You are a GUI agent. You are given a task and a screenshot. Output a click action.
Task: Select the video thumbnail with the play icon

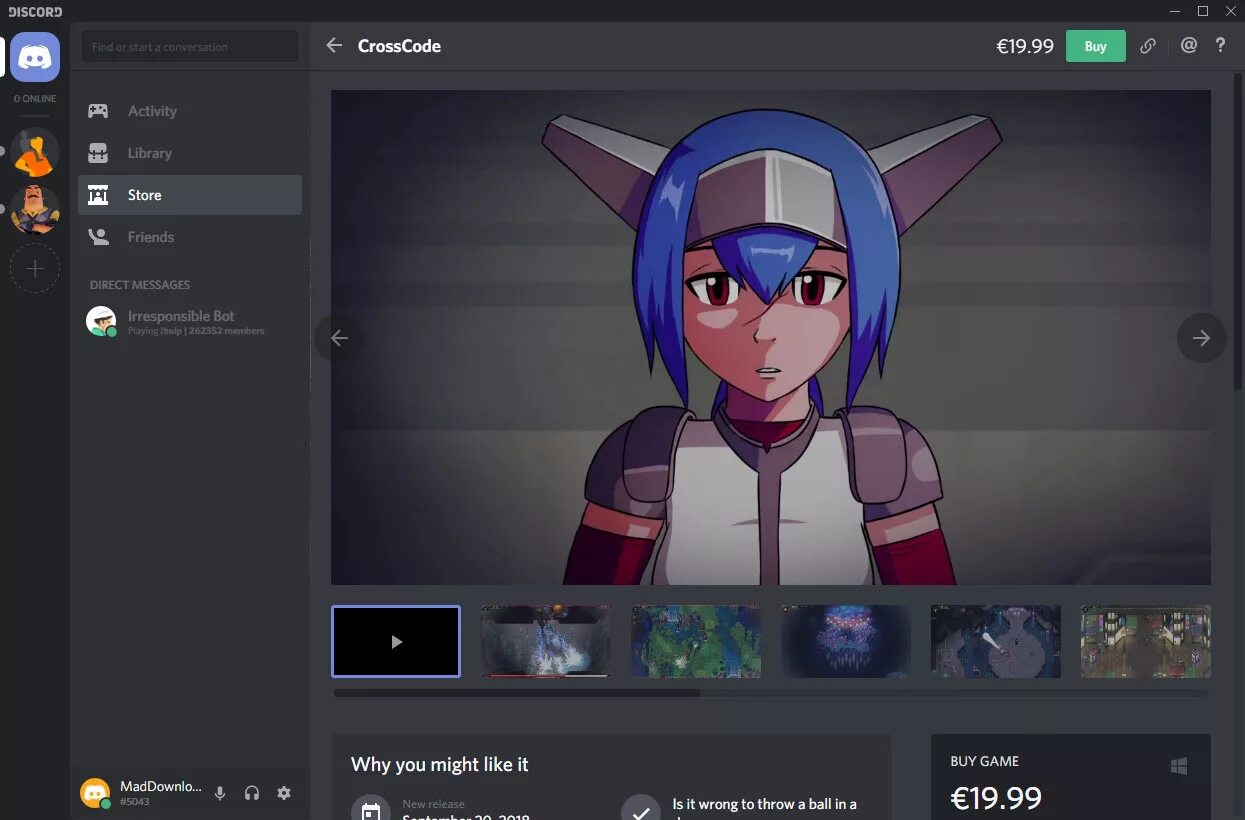pos(396,641)
